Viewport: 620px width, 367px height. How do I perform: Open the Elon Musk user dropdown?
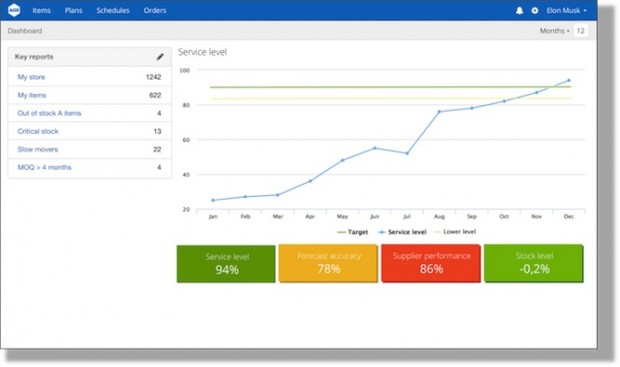[x=566, y=11]
